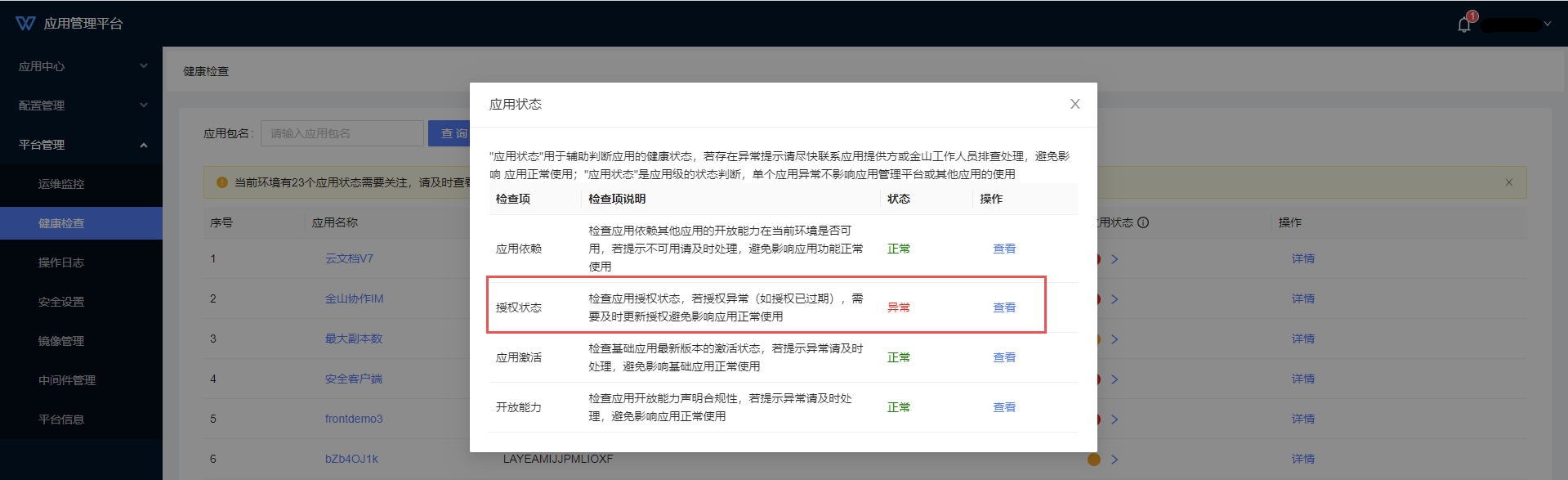This screenshot has height=480, width=1568.
Task: Click the info icon beside 应用状态 column header
Action: point(1143,222)
